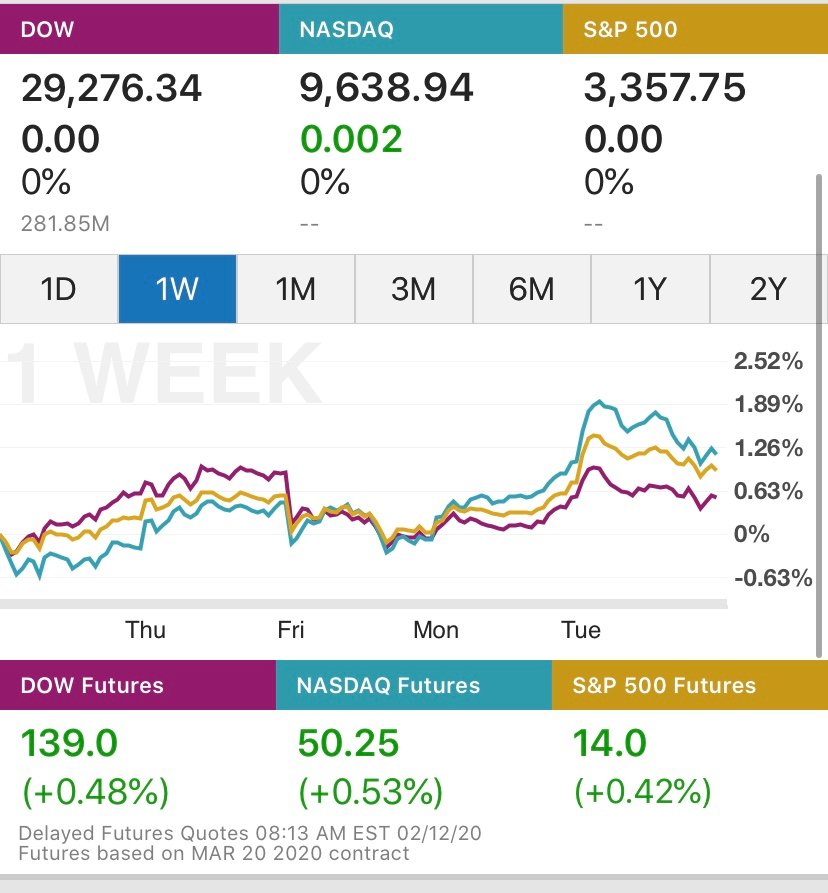Select the 1W time range tab

178,289
